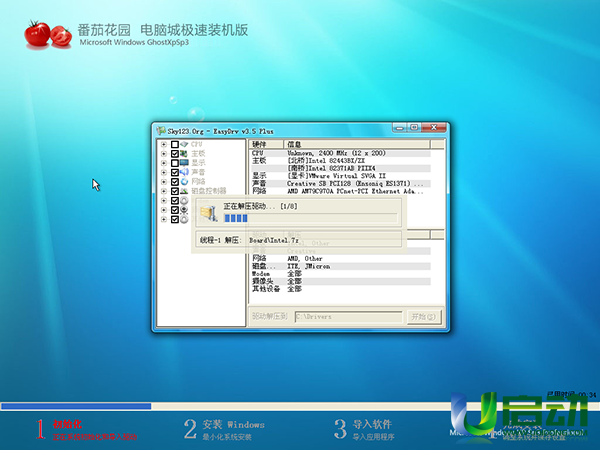The width and height of the screenshot is (600, 450).
Task: Click the 信息 column header
Action: point(357,144)
